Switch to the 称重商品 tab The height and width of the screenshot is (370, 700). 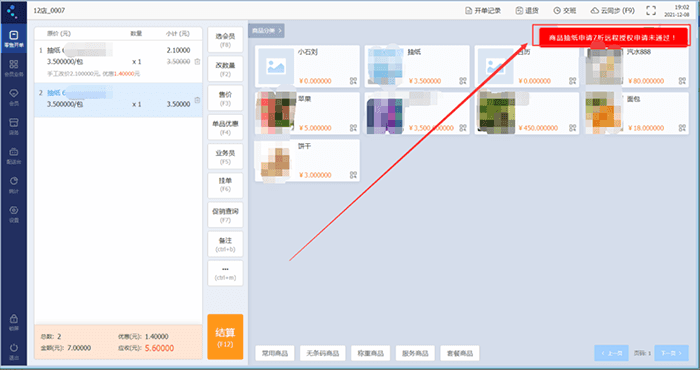coord(371,353)
